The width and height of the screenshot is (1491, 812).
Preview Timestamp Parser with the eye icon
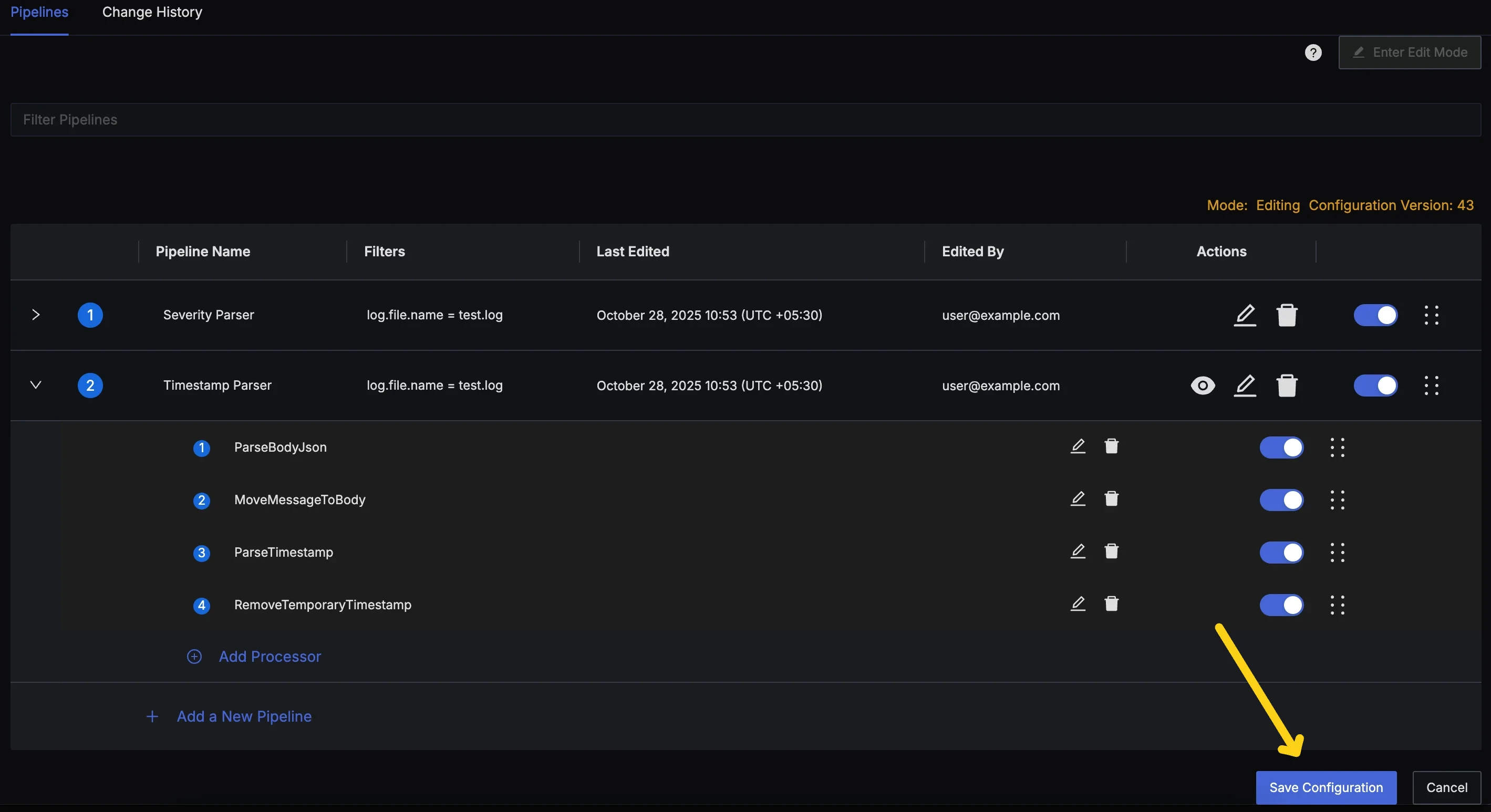tap(1202, 386)
